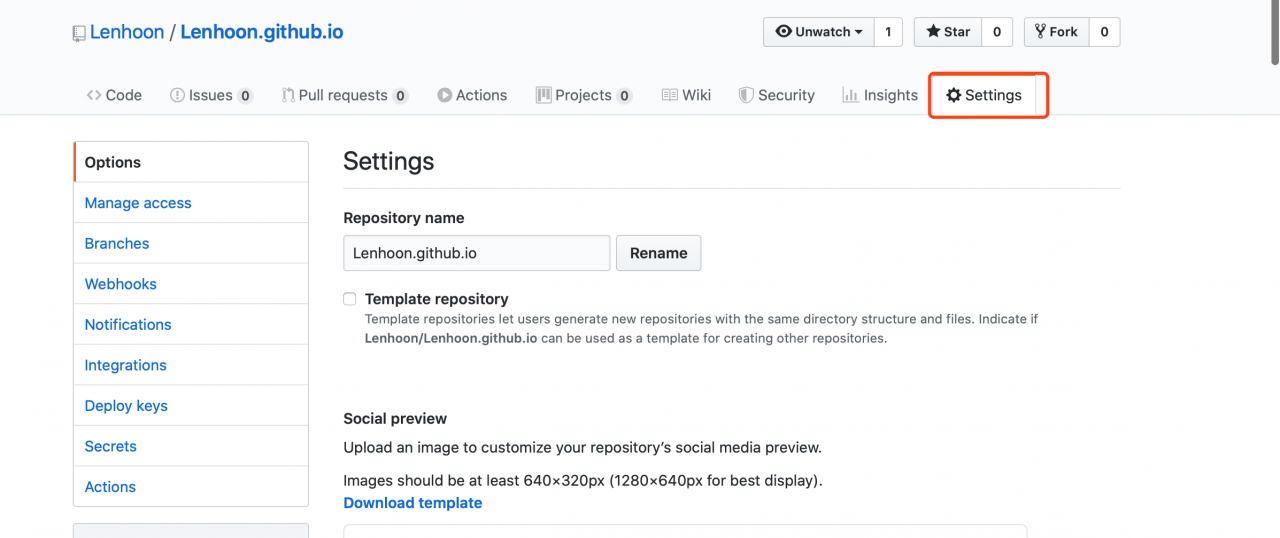
Task: Open the Download template link
Action: (412, 503)
